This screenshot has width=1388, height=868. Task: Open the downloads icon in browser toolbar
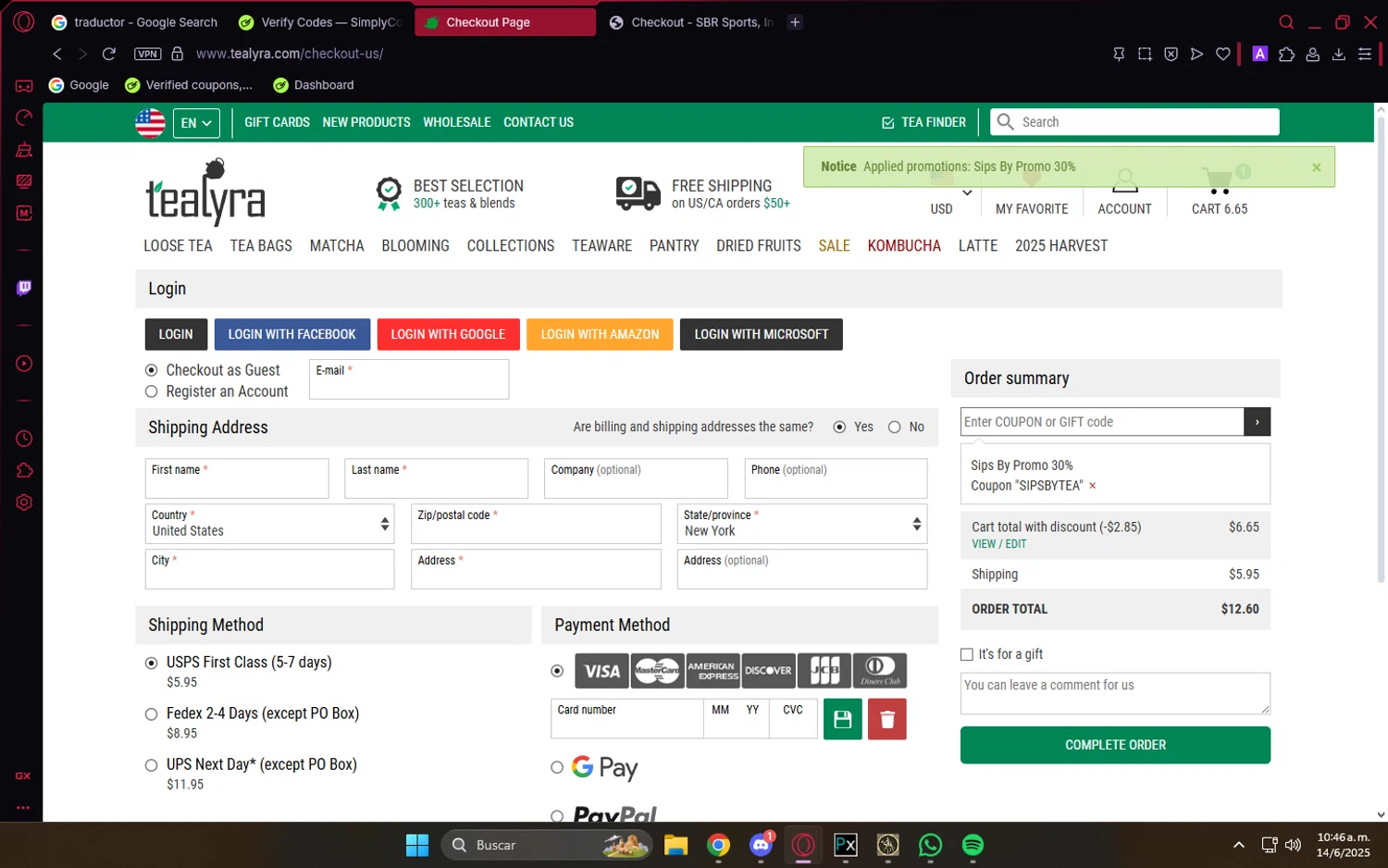(1338, 54)
